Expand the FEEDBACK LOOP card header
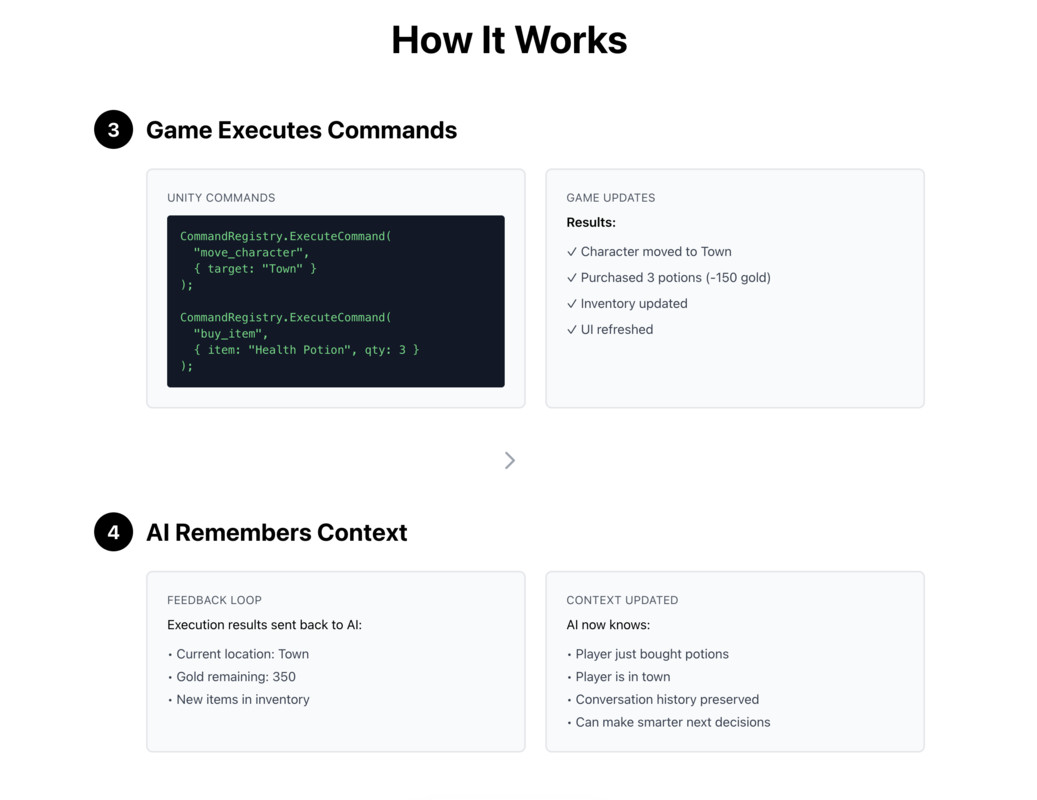This screenshot has height=800, width=1037. pyautogui.click(x=214, y=600)
